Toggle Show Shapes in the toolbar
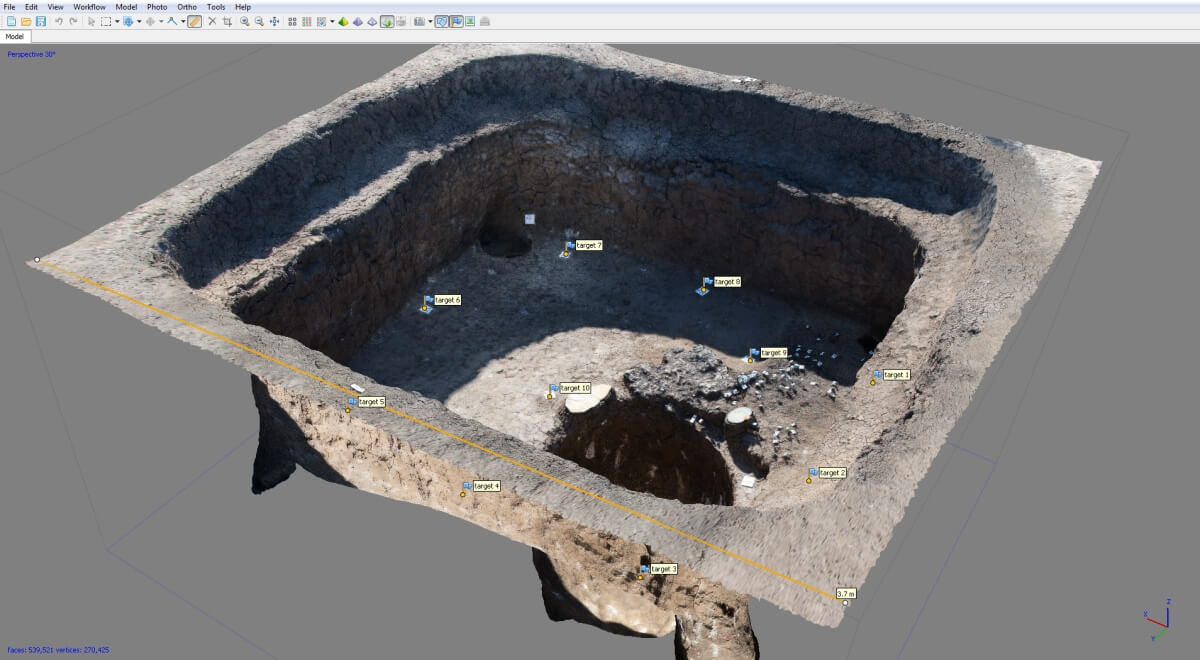The width and height of the screenshot is (1200, 660). point(441,21)
